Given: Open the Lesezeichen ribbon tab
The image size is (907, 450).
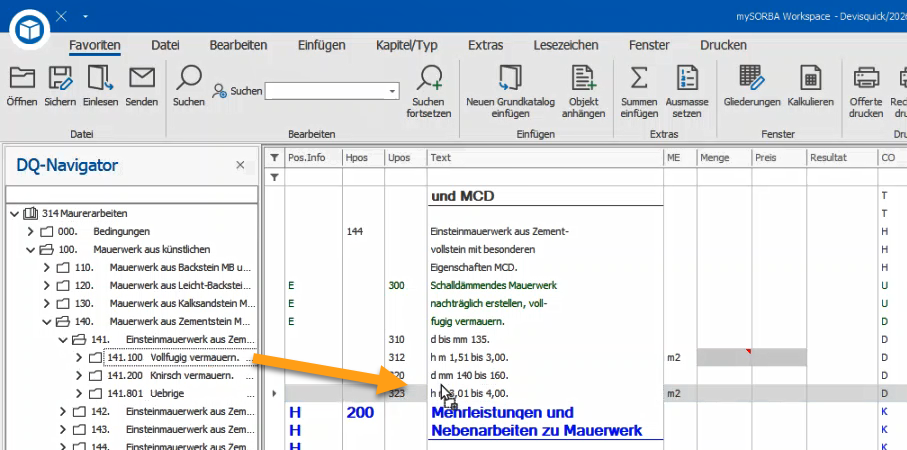Looking at the screenshot, I should 566,45.
